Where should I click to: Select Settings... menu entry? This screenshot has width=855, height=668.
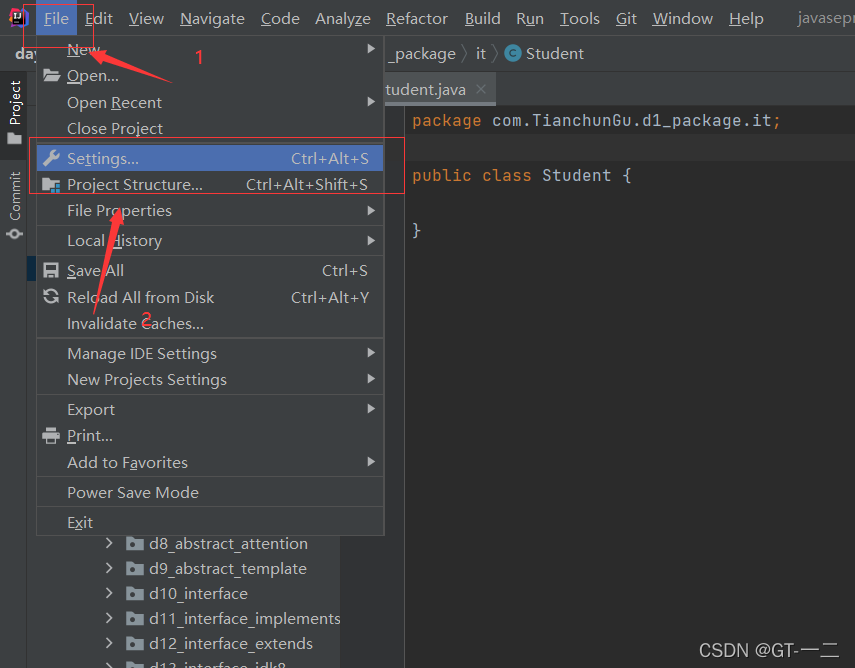(210, 158)
